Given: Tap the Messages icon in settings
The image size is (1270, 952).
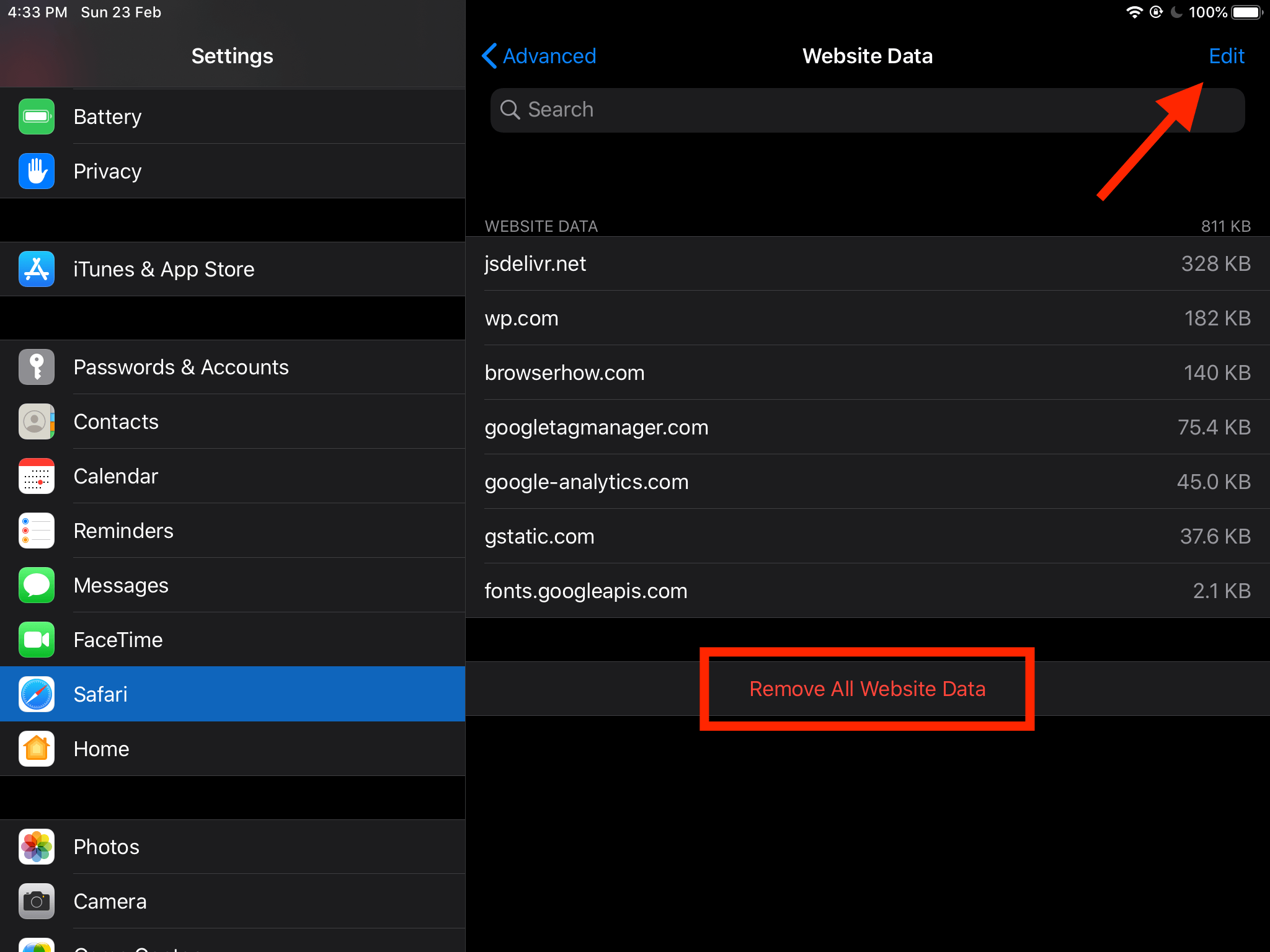Looking at the screenshot, I should point(36,585).
